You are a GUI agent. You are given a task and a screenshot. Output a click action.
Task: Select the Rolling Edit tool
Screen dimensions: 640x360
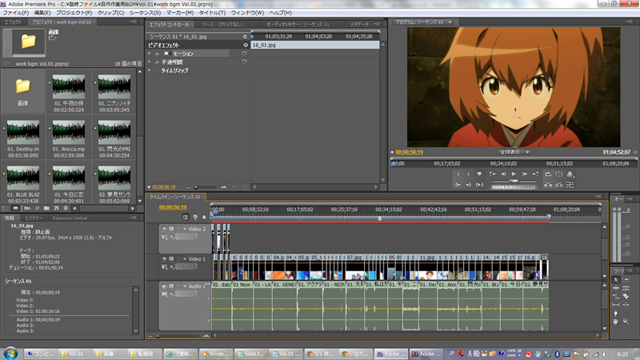626,288
